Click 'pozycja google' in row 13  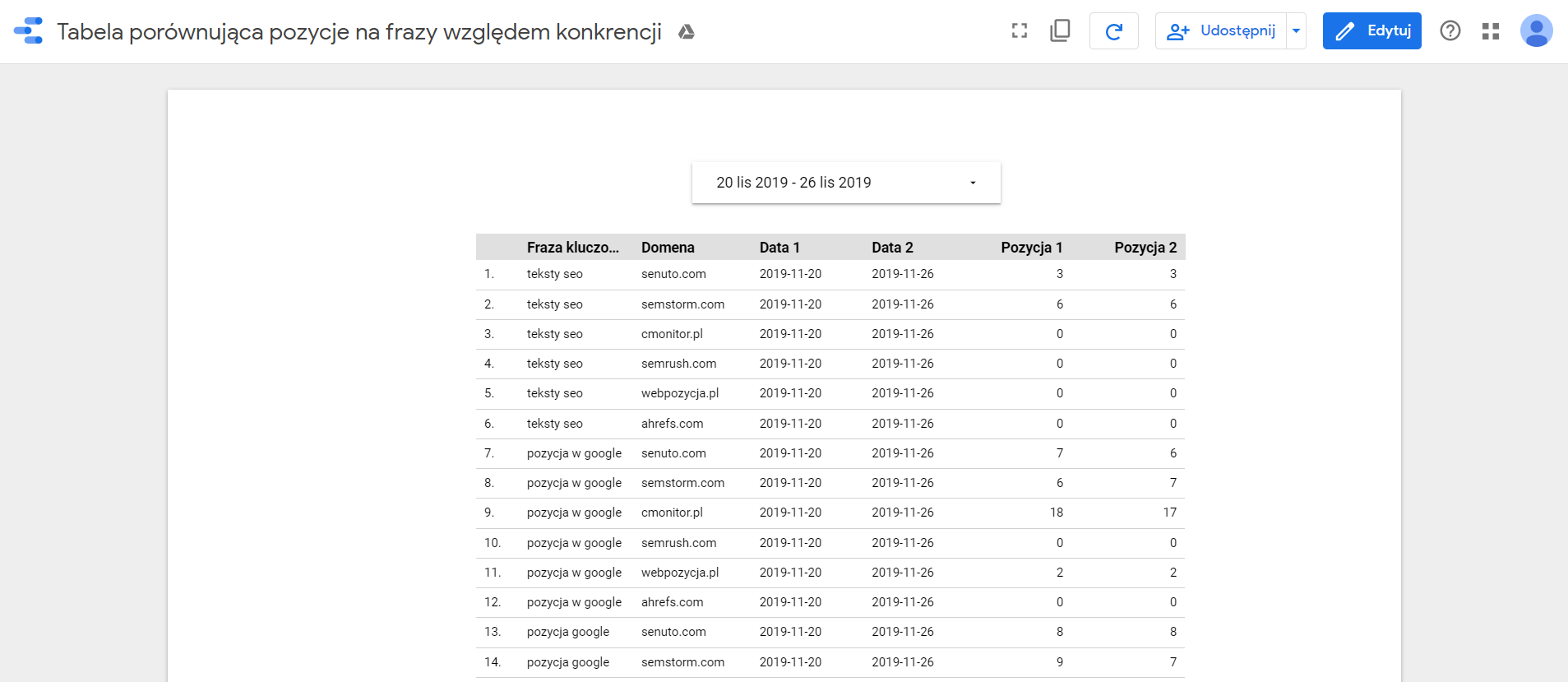coord(568,632)
